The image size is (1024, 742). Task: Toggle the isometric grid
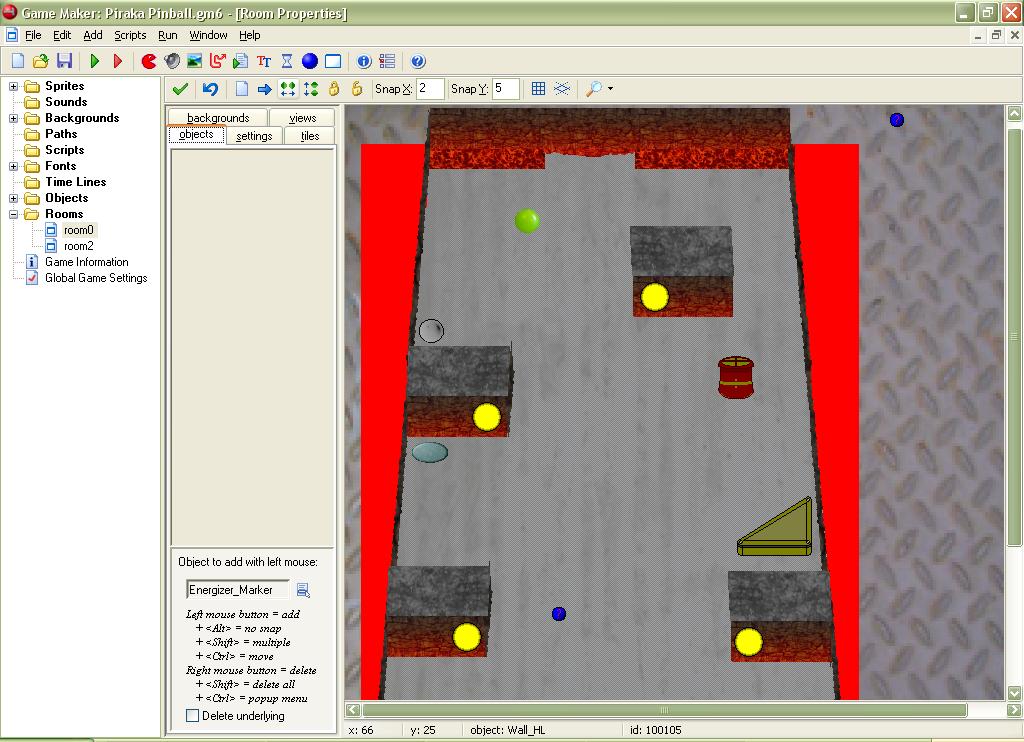[x=562, y=88]
